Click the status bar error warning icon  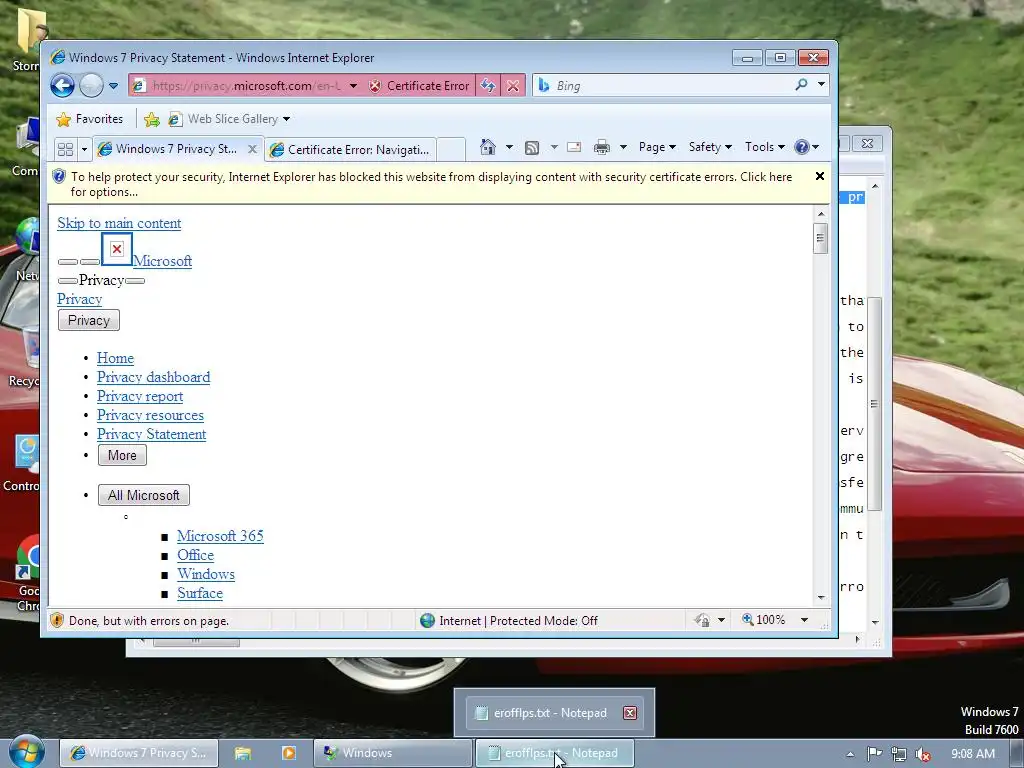57,620
